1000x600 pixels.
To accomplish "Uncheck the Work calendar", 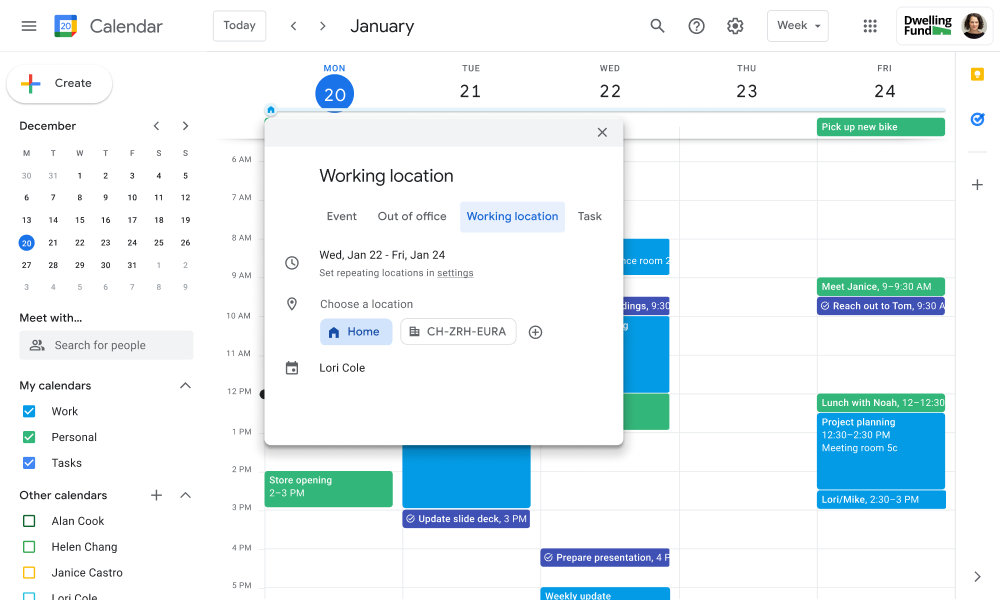I will (27, 411).
